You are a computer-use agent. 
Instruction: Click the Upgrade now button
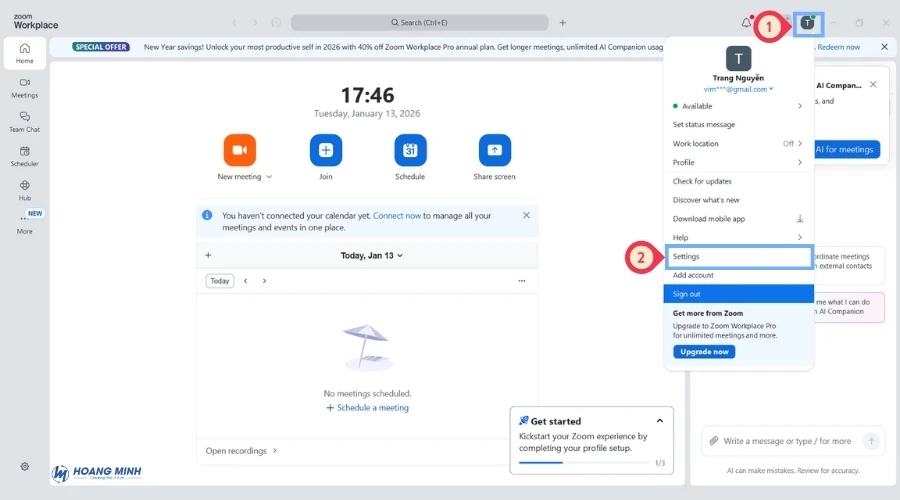tap(704, 352)
